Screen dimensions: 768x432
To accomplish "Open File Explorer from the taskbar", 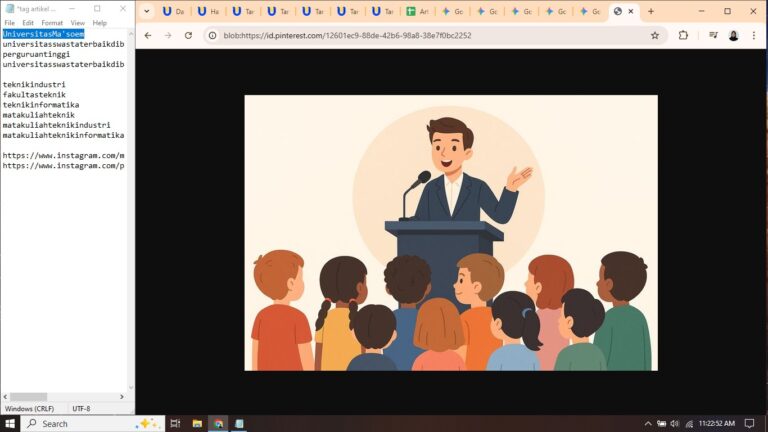I will pyautogui.click(x=197, y=424).
